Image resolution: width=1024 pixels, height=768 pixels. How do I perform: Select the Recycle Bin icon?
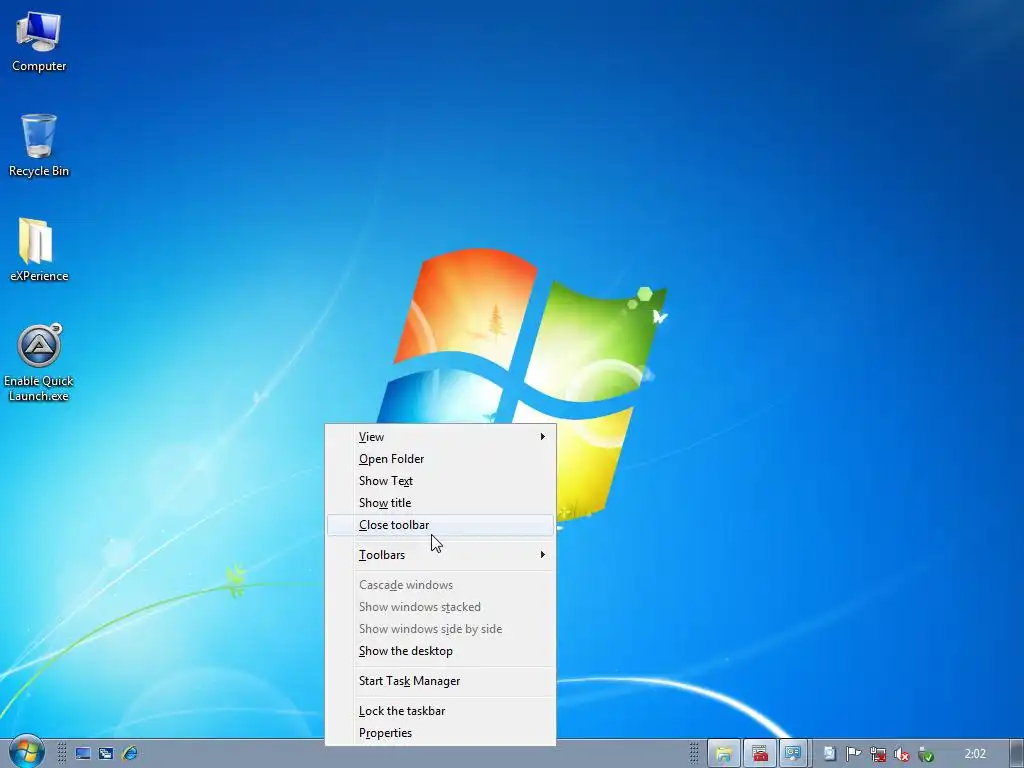(39, 145)
